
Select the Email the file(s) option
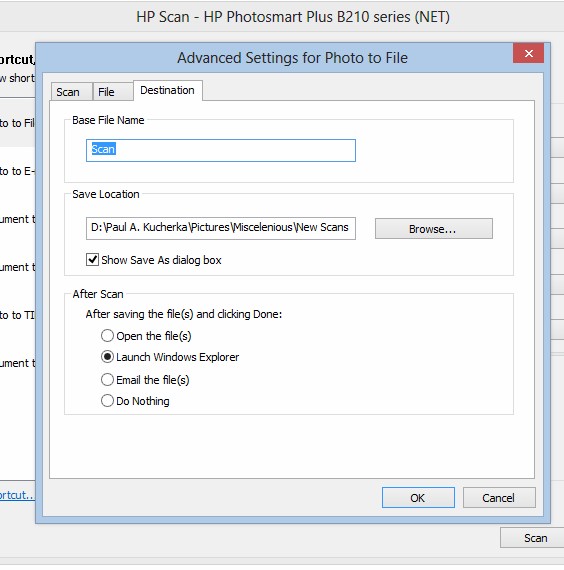pyautogui.click(x=107, y=380)
